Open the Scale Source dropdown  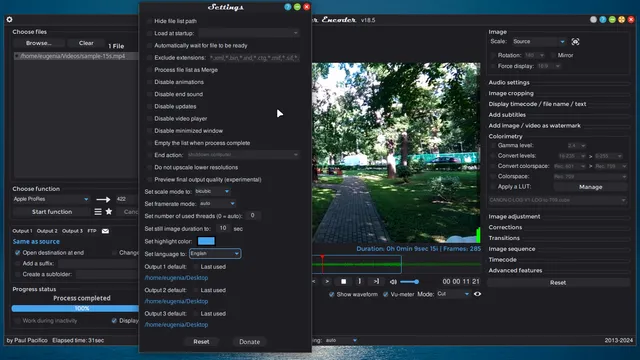(539, 42)
